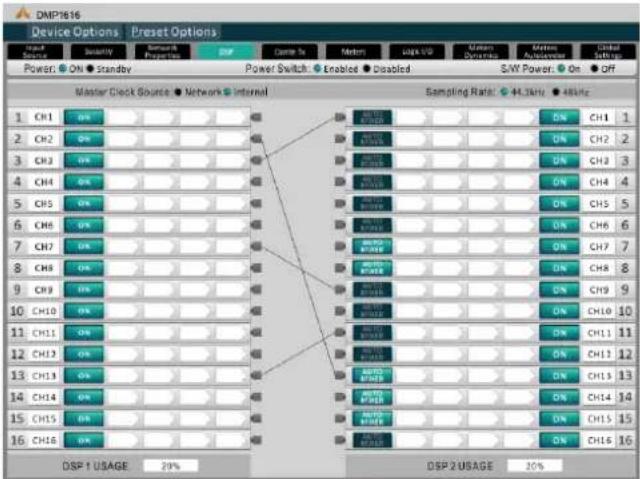Open Auto Mixer block on output CH14

[x=372, y=397]
